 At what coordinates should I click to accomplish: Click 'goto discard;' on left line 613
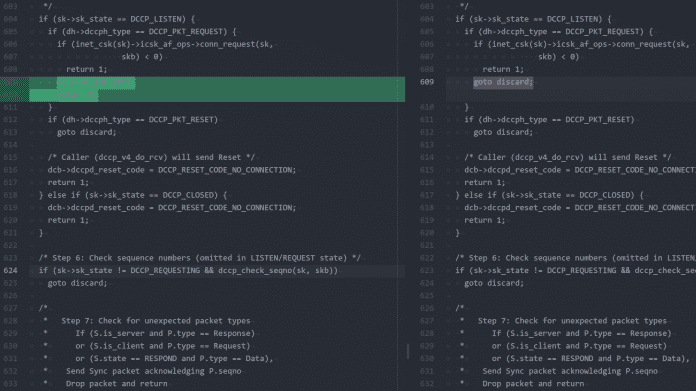pos(87,132)
